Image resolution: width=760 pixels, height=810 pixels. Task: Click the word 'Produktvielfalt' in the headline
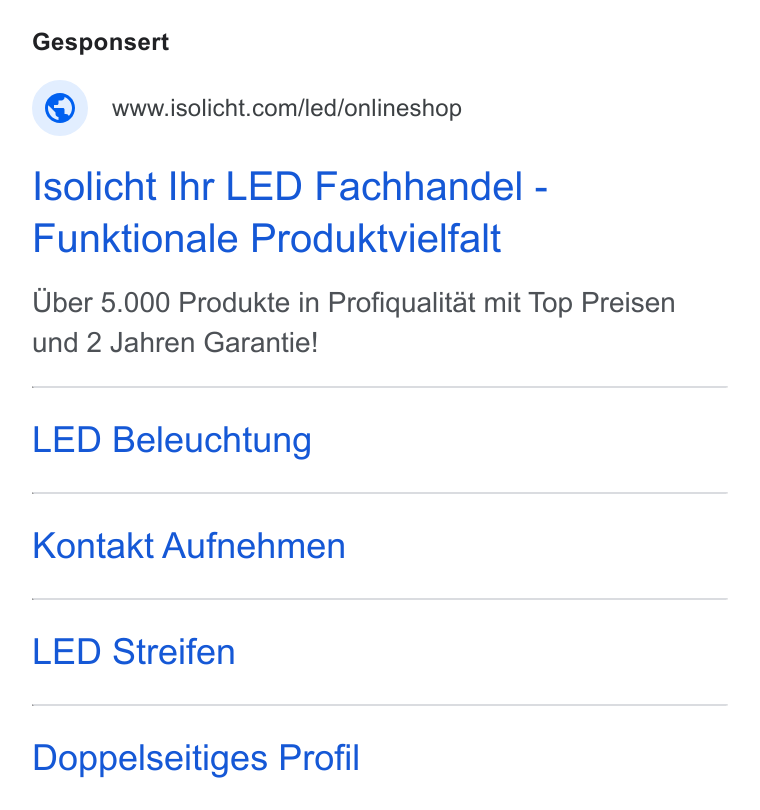(376, 238)
